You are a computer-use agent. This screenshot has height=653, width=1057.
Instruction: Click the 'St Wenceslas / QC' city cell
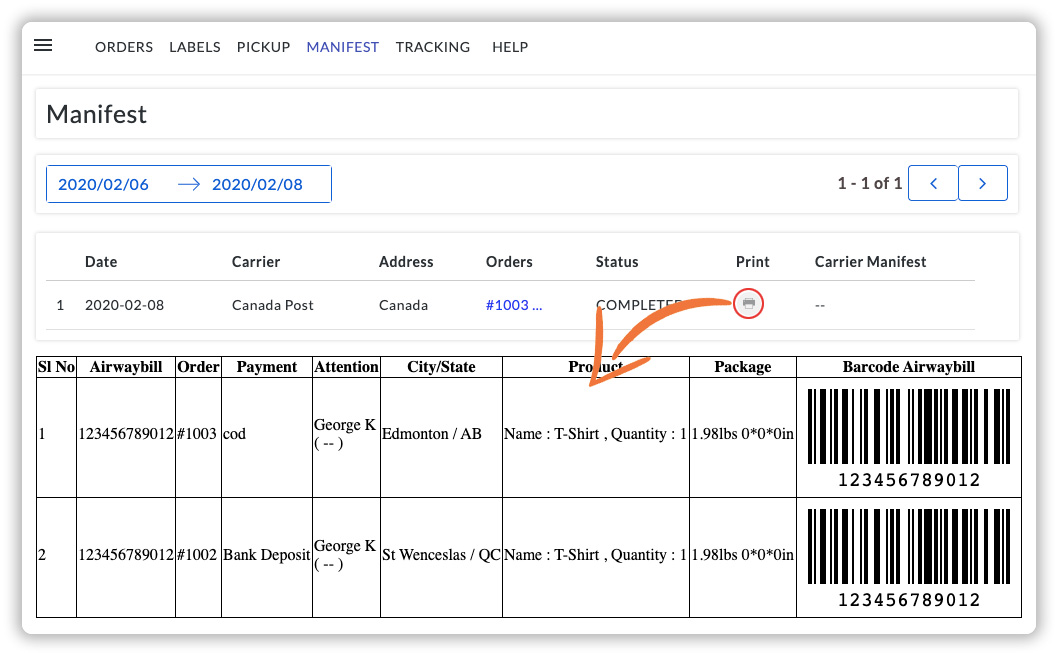pos(441,557)
